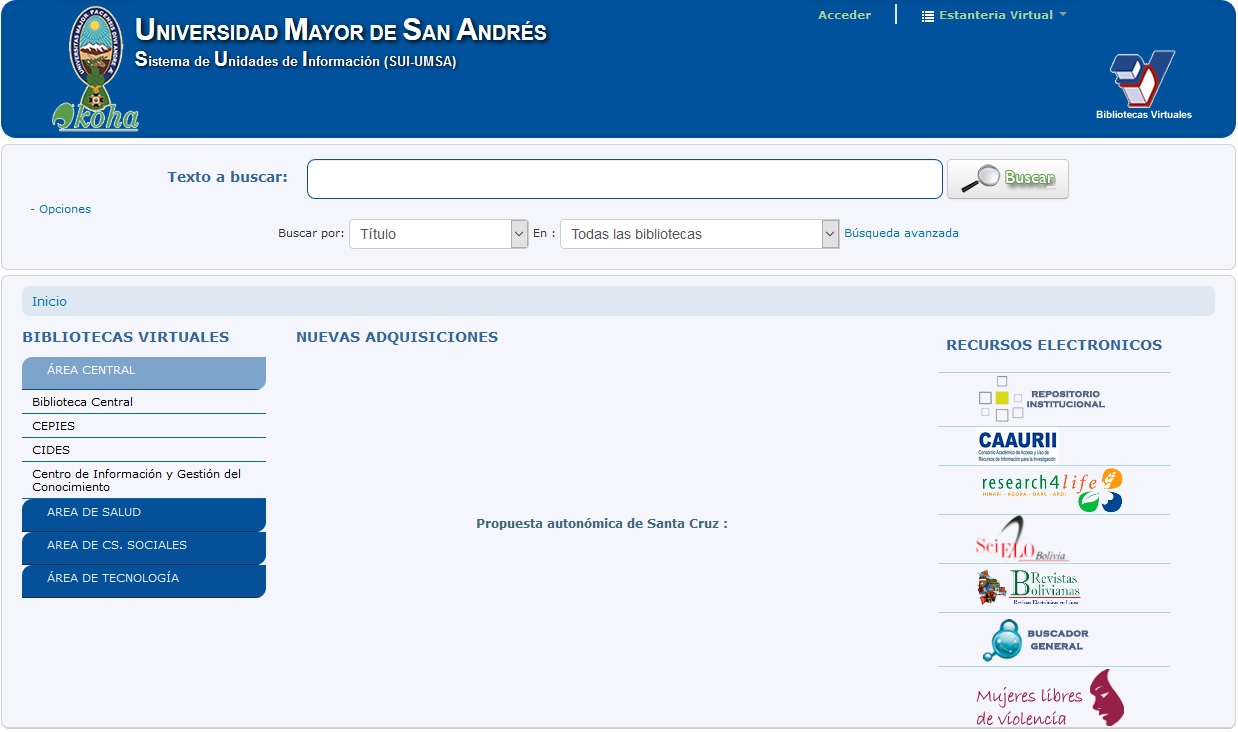Open the Mujeres libres de violencia banner
This screenshot has height=732, width=1238.
click(1049, 698)
